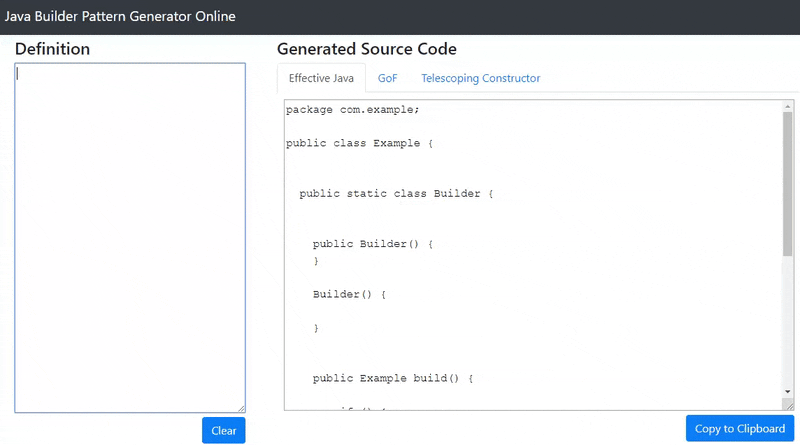The image size is (800, 445).
Task: Click the generated code resize handle
Action: 789,405
